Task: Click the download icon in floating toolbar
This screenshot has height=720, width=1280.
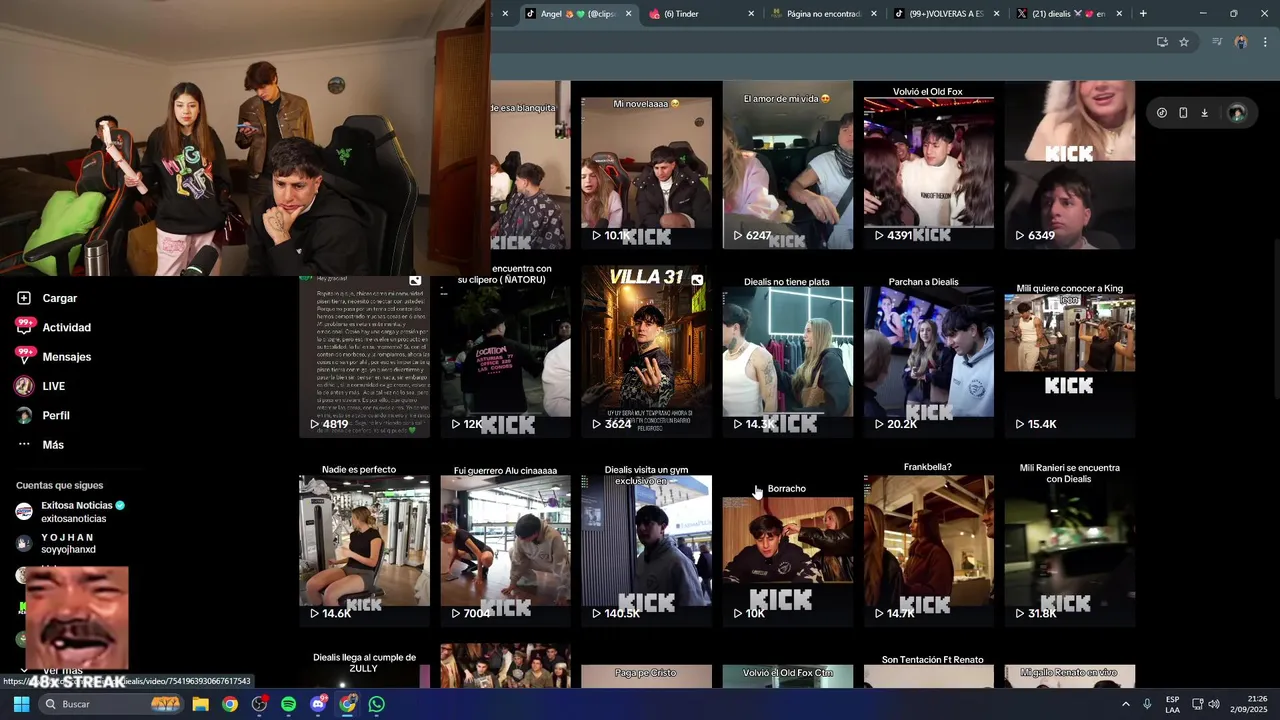Action: 1204,113
